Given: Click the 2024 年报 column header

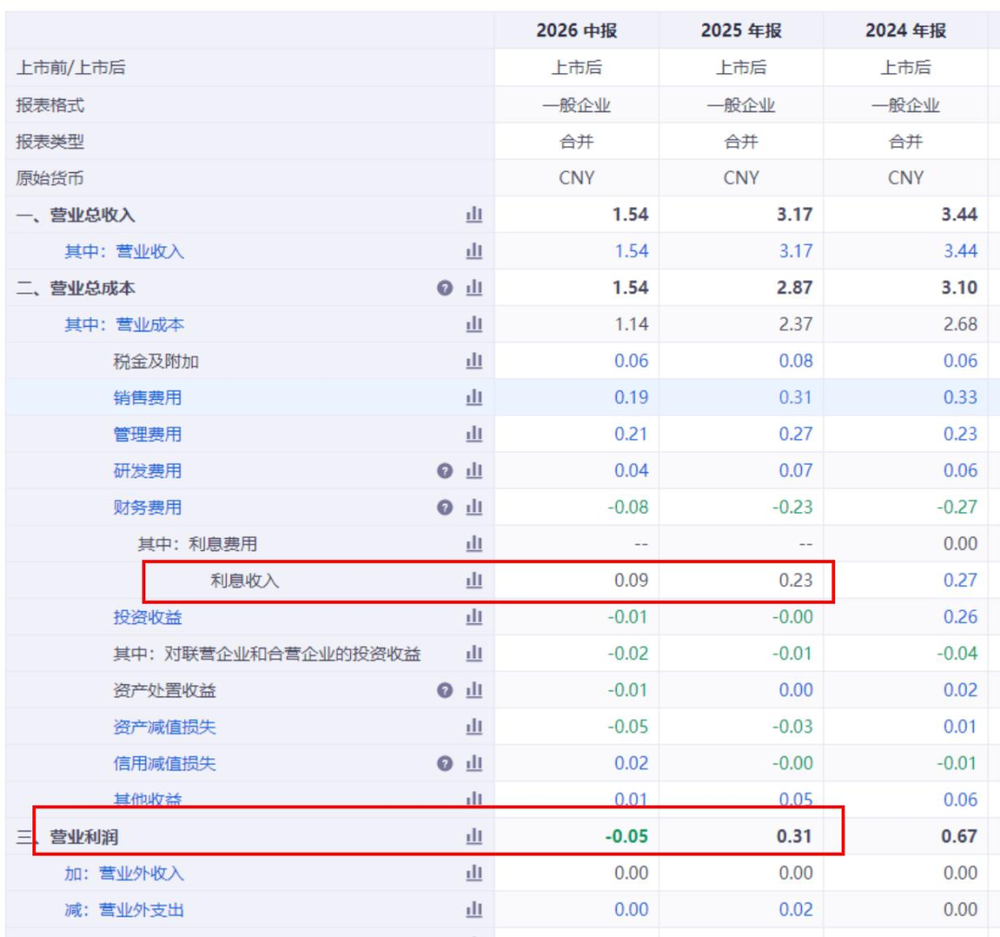Looking at the screenshot, I should coord(906,30).
